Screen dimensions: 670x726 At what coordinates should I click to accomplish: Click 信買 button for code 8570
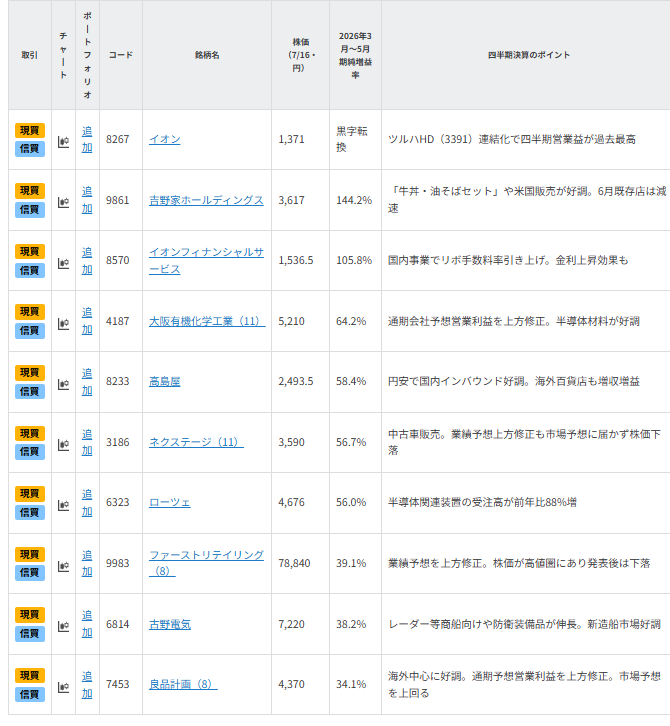pos(30,270)
